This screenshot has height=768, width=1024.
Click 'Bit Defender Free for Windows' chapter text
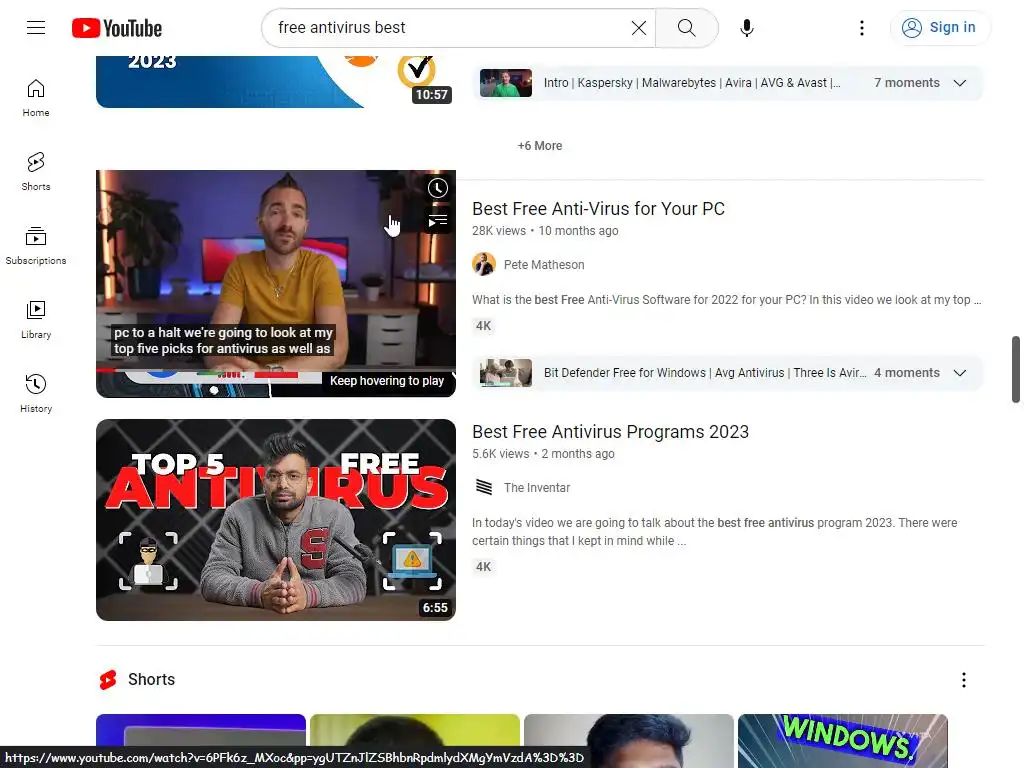click(x=705, y=373)
